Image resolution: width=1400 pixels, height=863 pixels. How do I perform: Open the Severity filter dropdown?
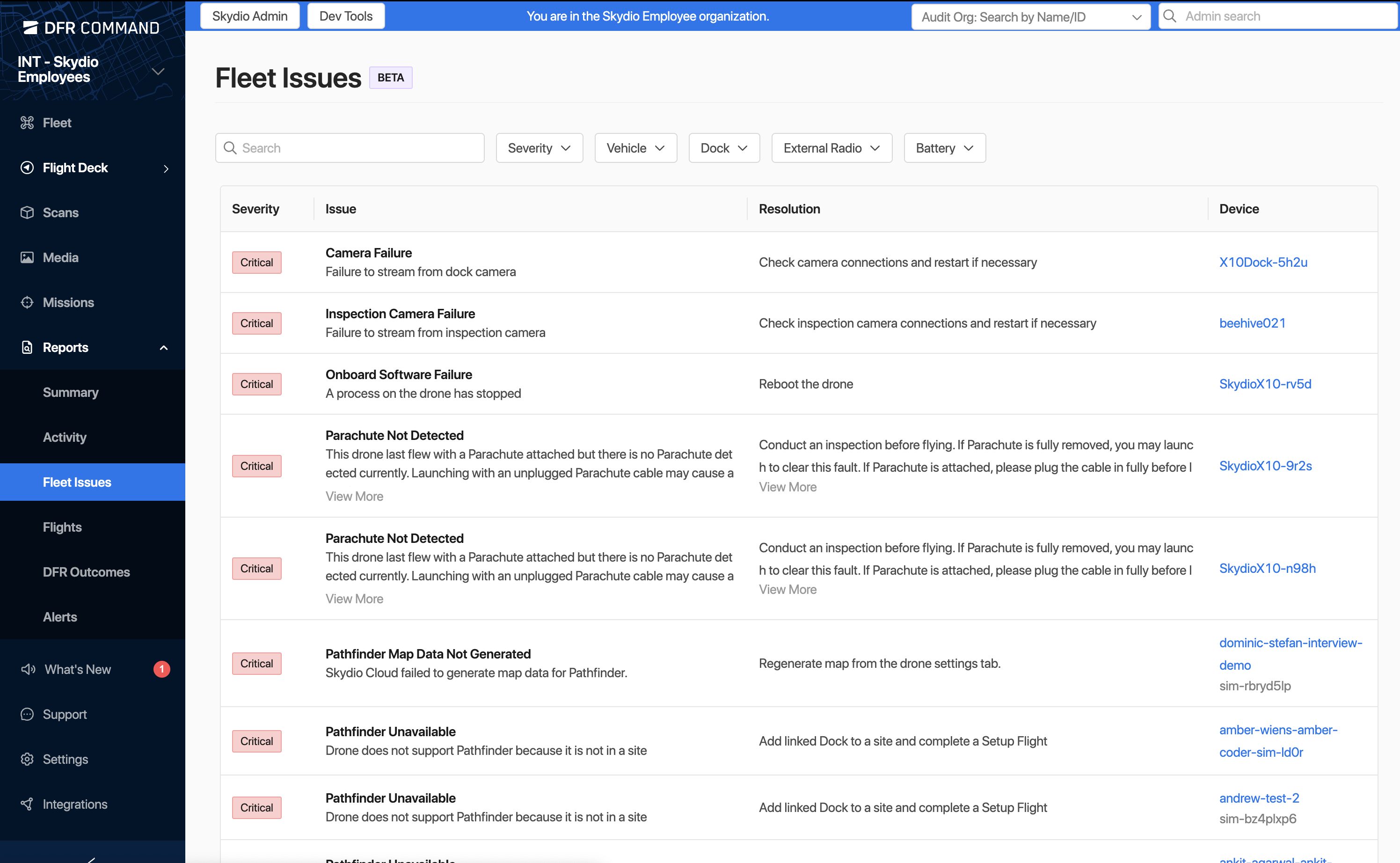pos(539,148)
